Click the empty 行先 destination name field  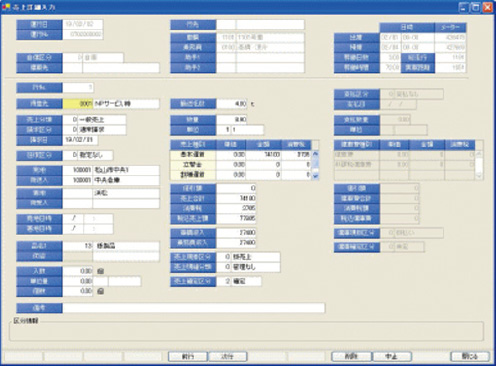click(x=270, y=25)
